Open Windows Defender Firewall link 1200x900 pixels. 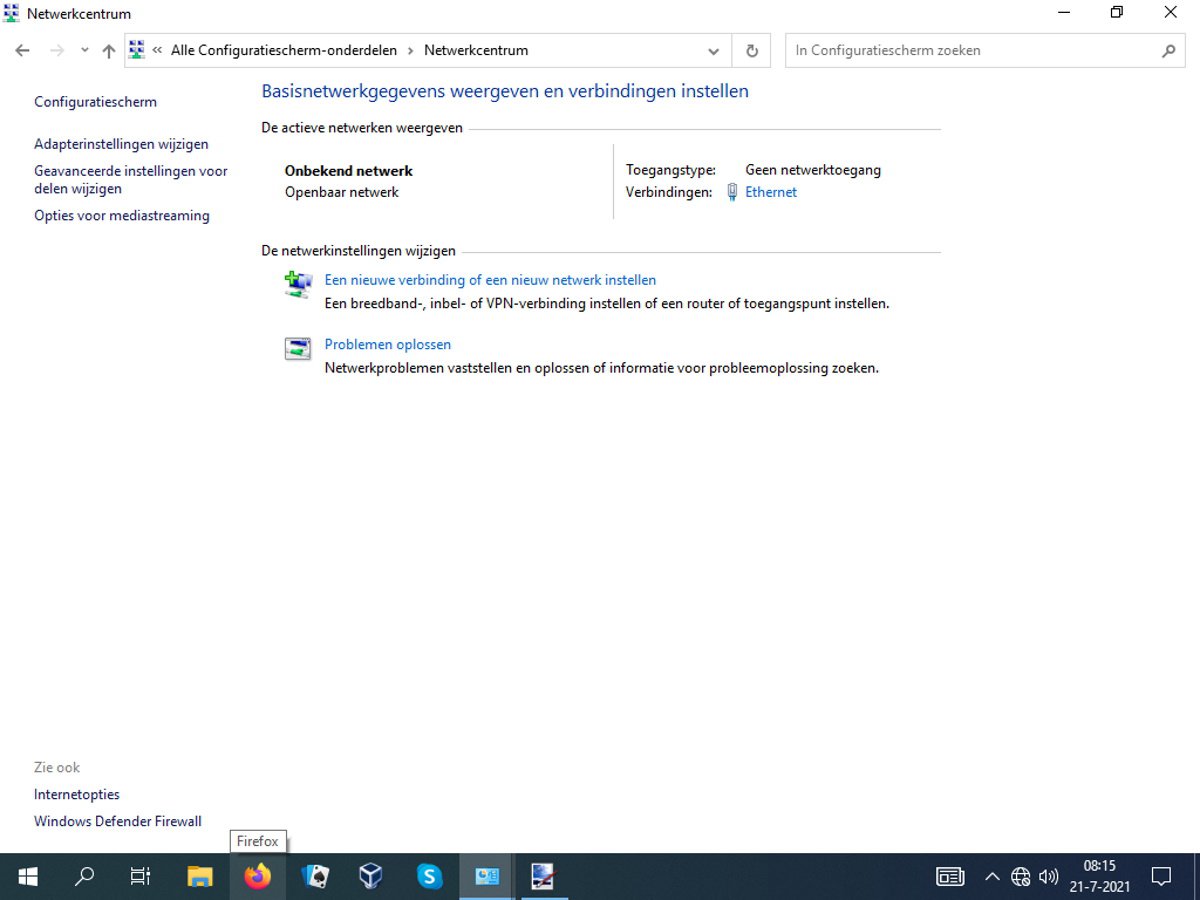[118, 821]
